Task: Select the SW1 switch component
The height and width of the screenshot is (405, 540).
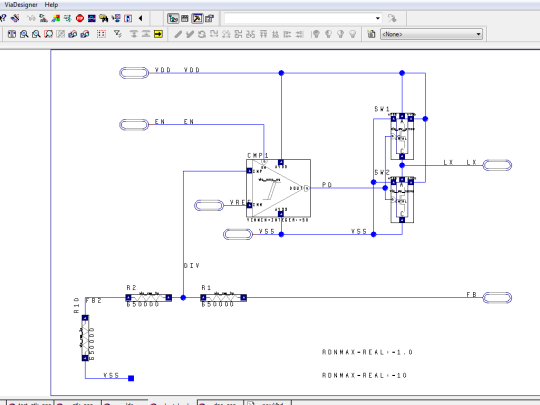Action: click(402, 136)
